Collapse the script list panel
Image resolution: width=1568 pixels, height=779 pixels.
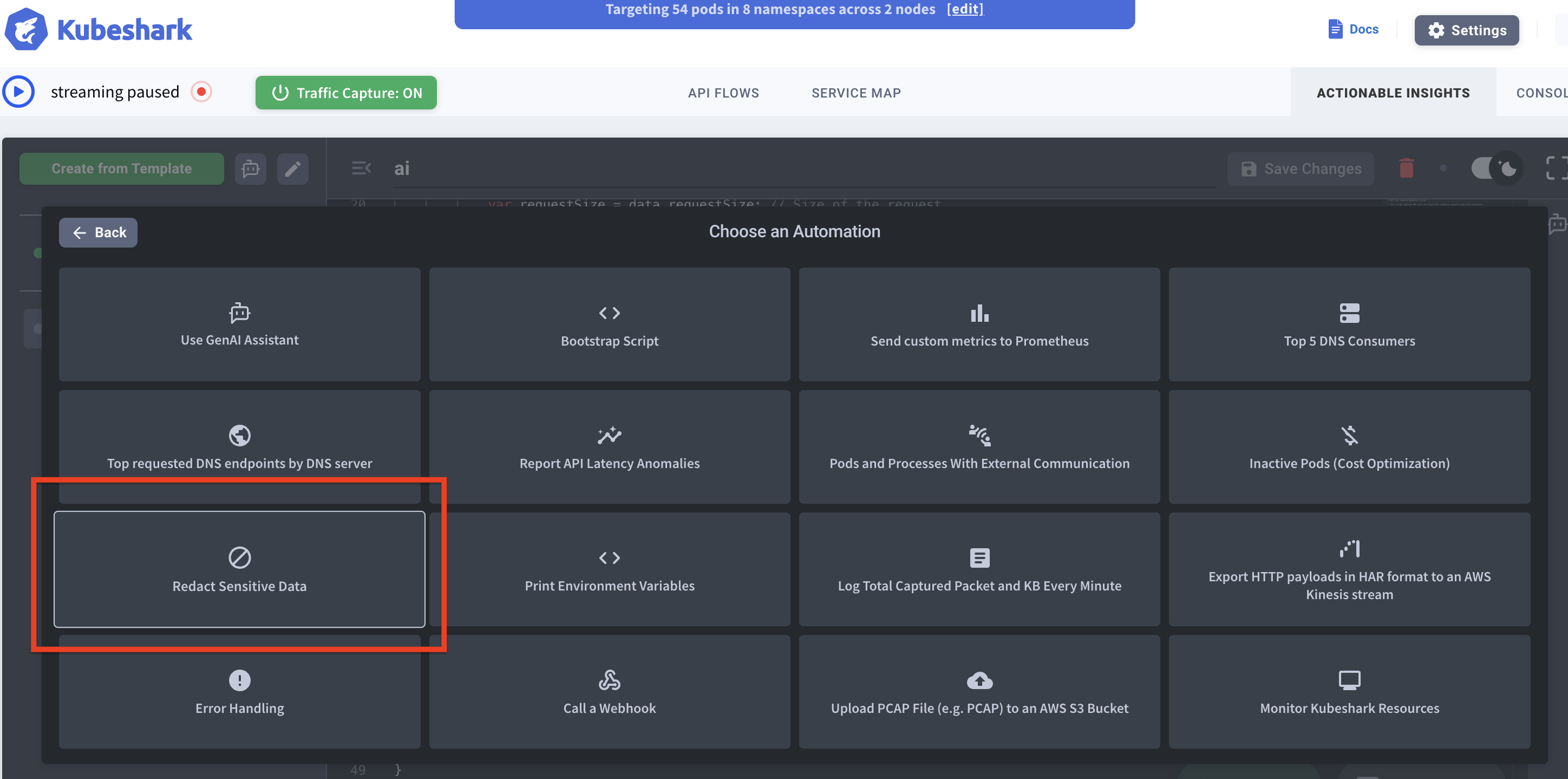(361, 168)
